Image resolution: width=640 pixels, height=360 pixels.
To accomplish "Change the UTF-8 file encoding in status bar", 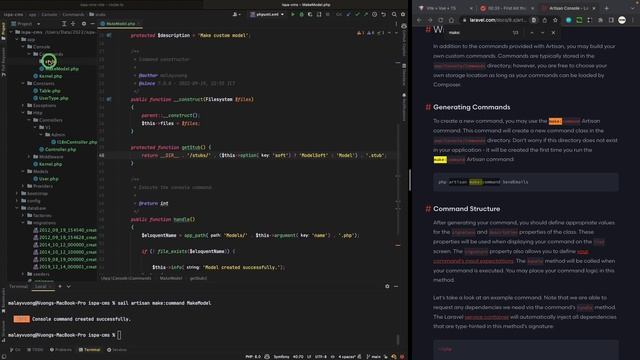I will point(321,356).
